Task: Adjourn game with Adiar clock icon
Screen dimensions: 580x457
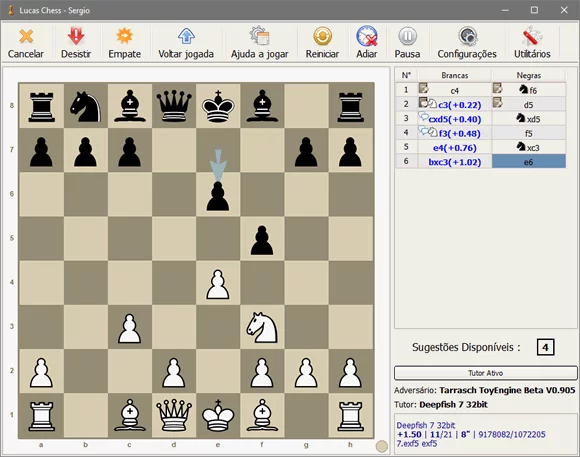Action: tap(367, 36)
